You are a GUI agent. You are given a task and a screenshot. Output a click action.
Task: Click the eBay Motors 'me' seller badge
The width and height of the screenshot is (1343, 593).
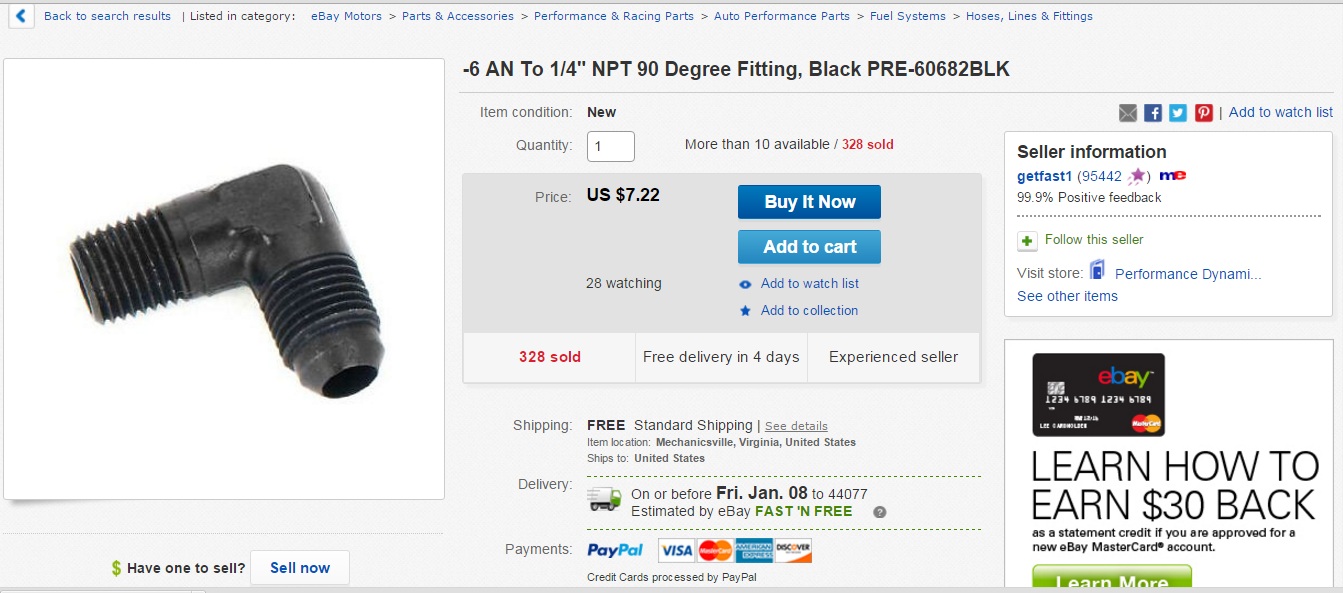click(1173, 176)
